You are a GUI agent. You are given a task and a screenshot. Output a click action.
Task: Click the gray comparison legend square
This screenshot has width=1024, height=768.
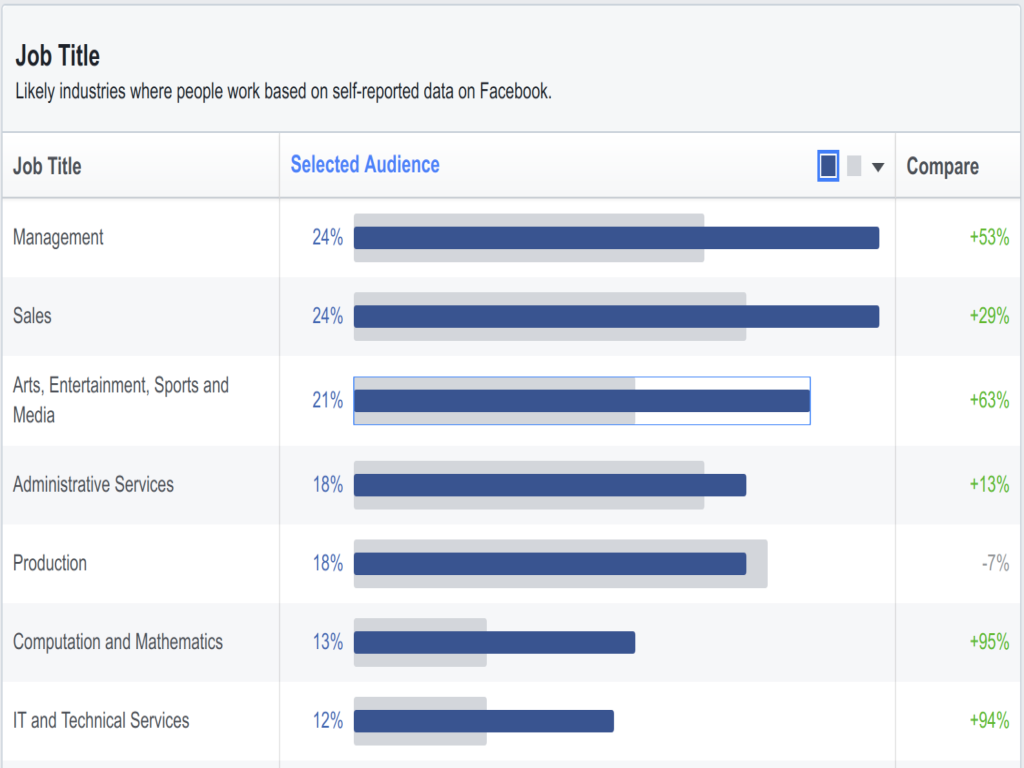point(854,166)
